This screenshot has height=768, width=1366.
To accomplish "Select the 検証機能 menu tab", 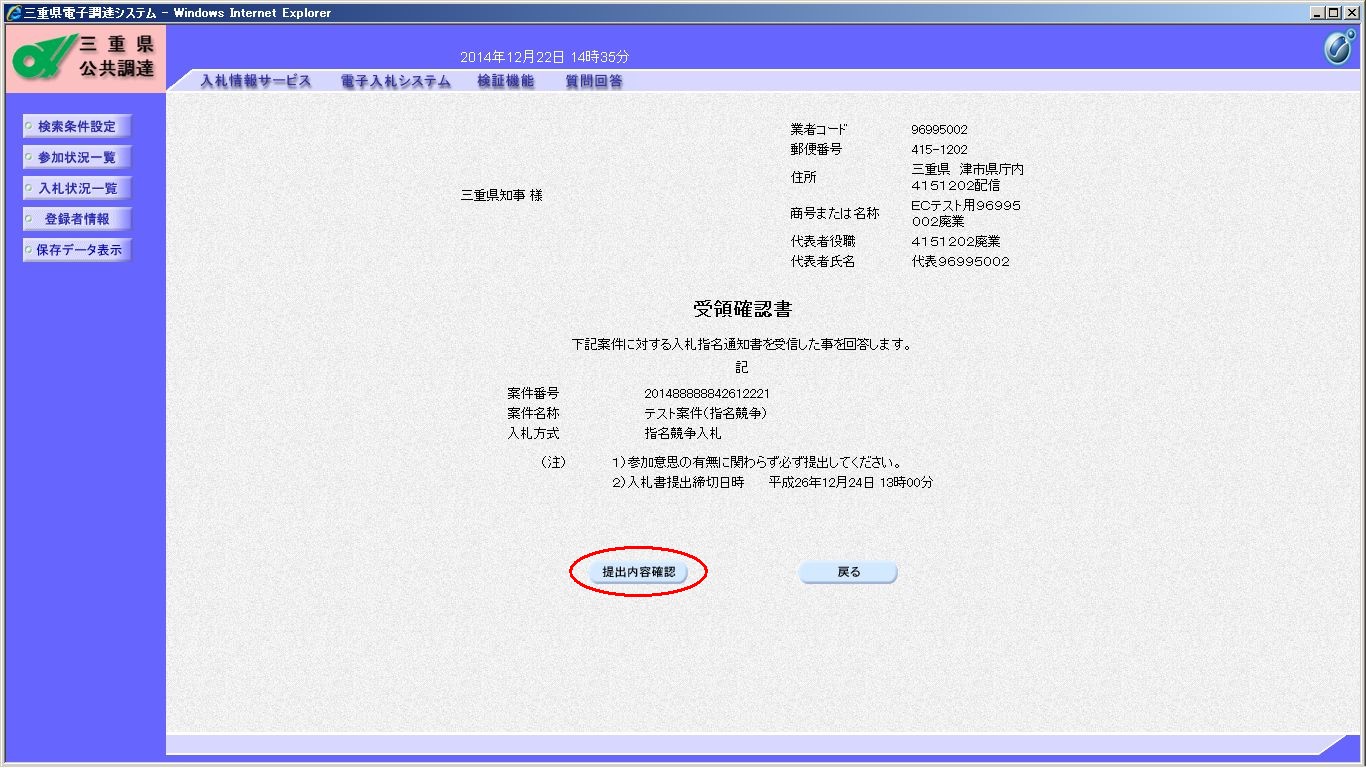I will pos(506,82).
